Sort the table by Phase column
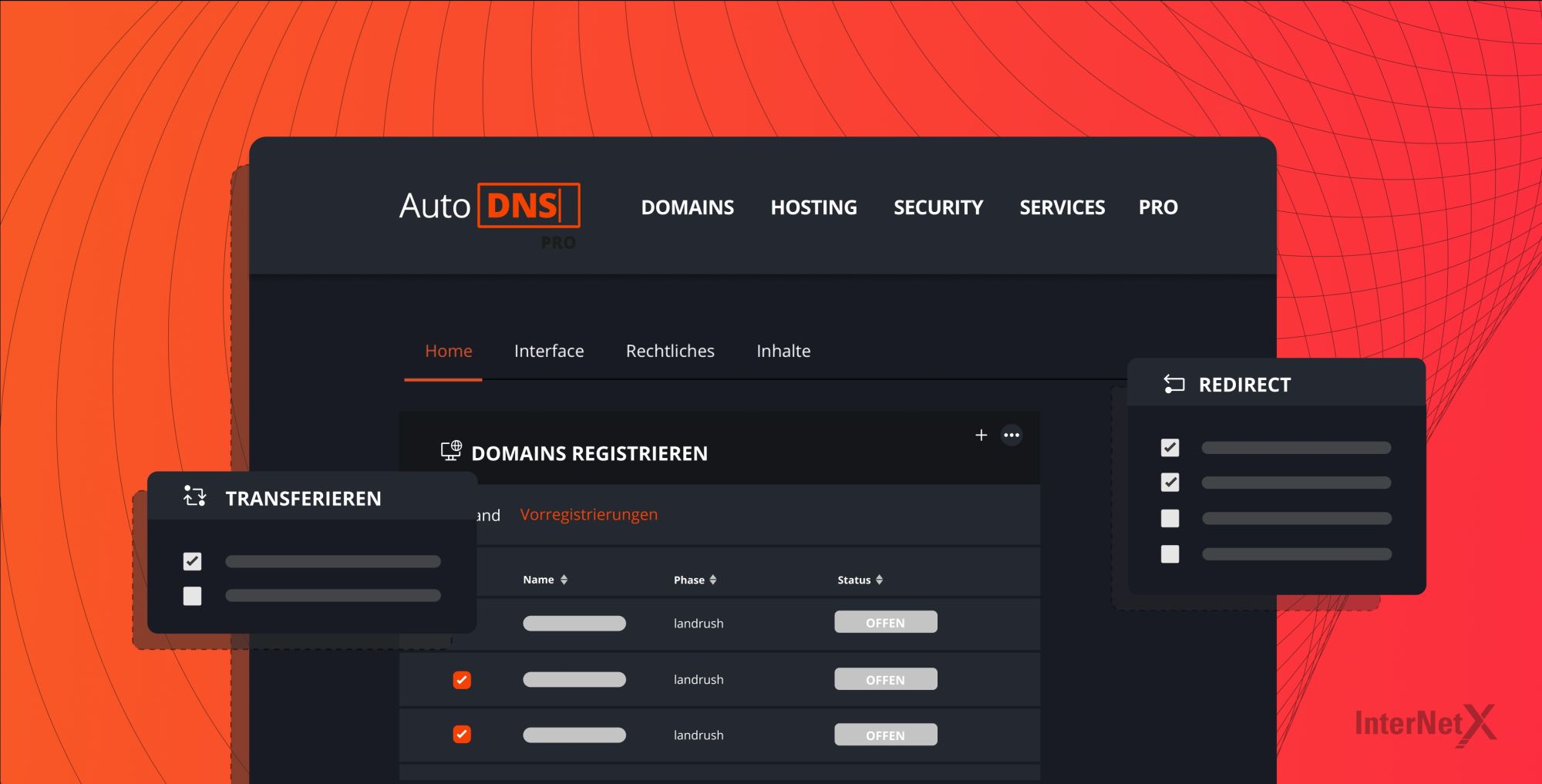Viewport: 1542px width, 784px height. [695, 580]
